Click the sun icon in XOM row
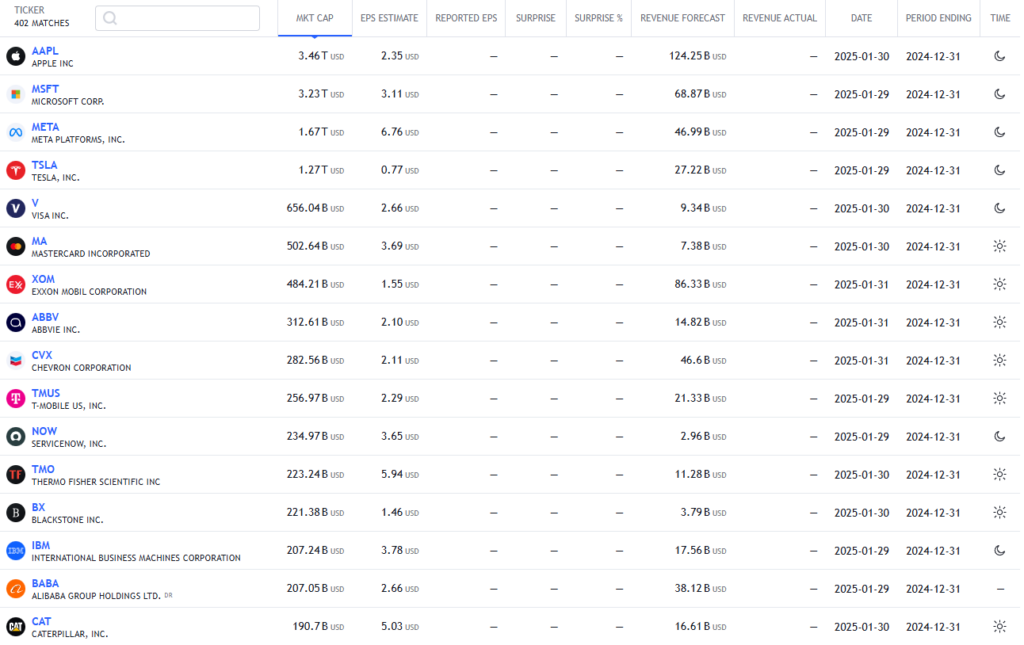Viewport: 1024px width, 645px height. pos(999,284)
